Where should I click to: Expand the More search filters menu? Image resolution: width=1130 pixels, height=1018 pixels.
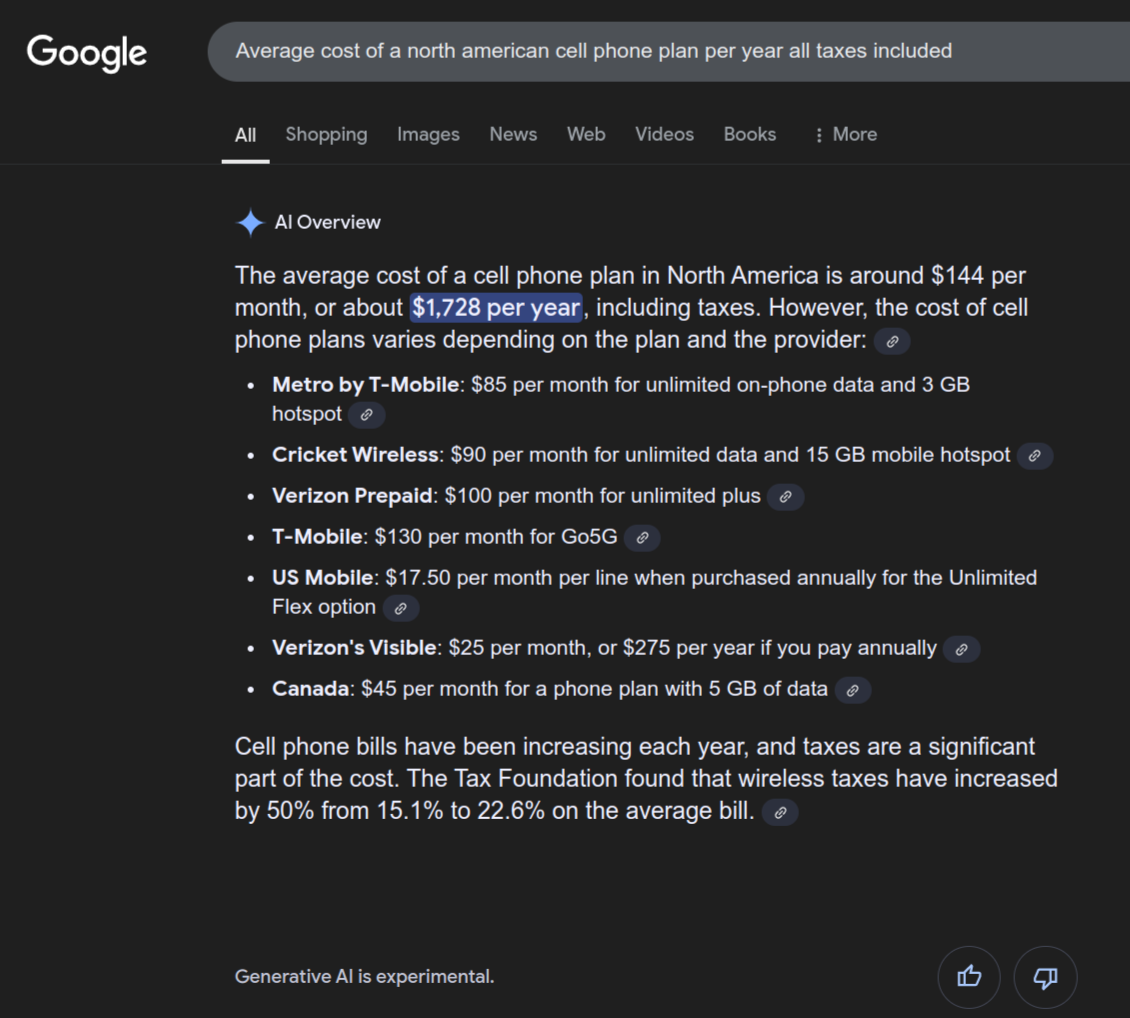coord(845,135)
